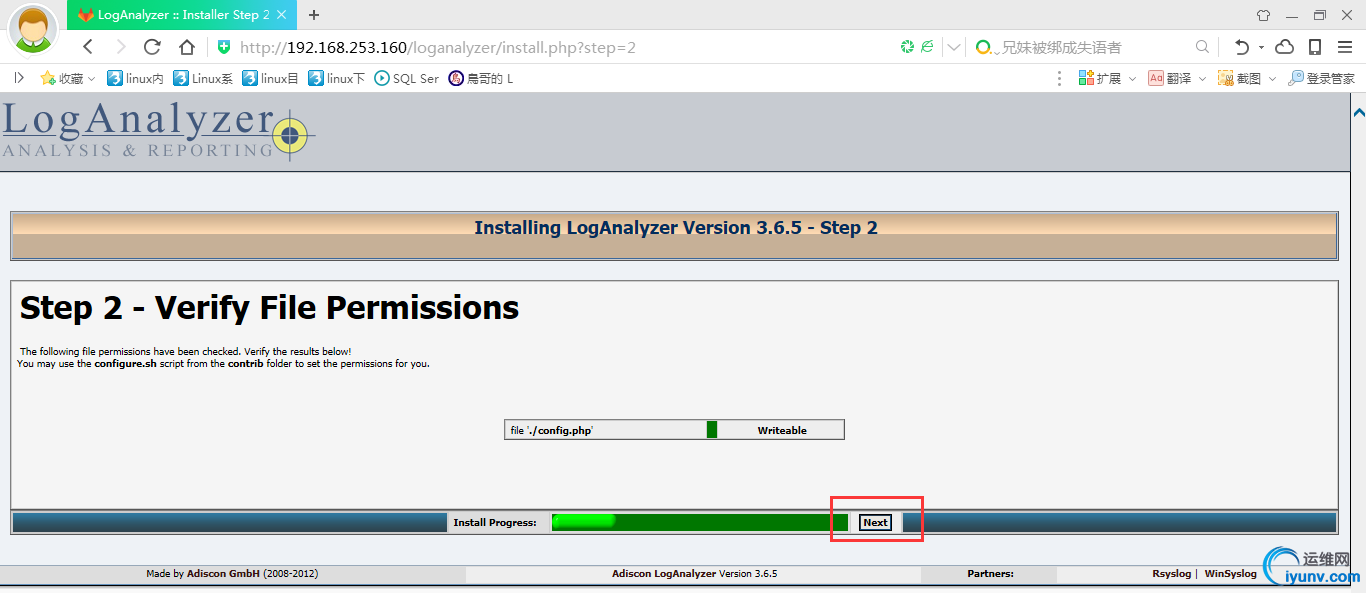Expand the 截图 dropdown arrow
1366x593 pixels.
coord(1273,78)
